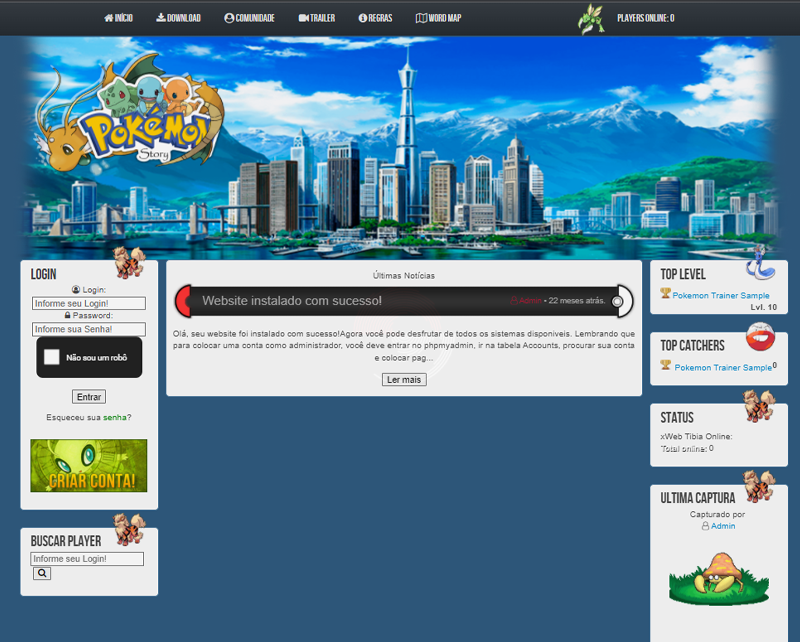Click the trophy icon in Top Level
The height and width of the screenshot is (642, 800).
point(665,293)
